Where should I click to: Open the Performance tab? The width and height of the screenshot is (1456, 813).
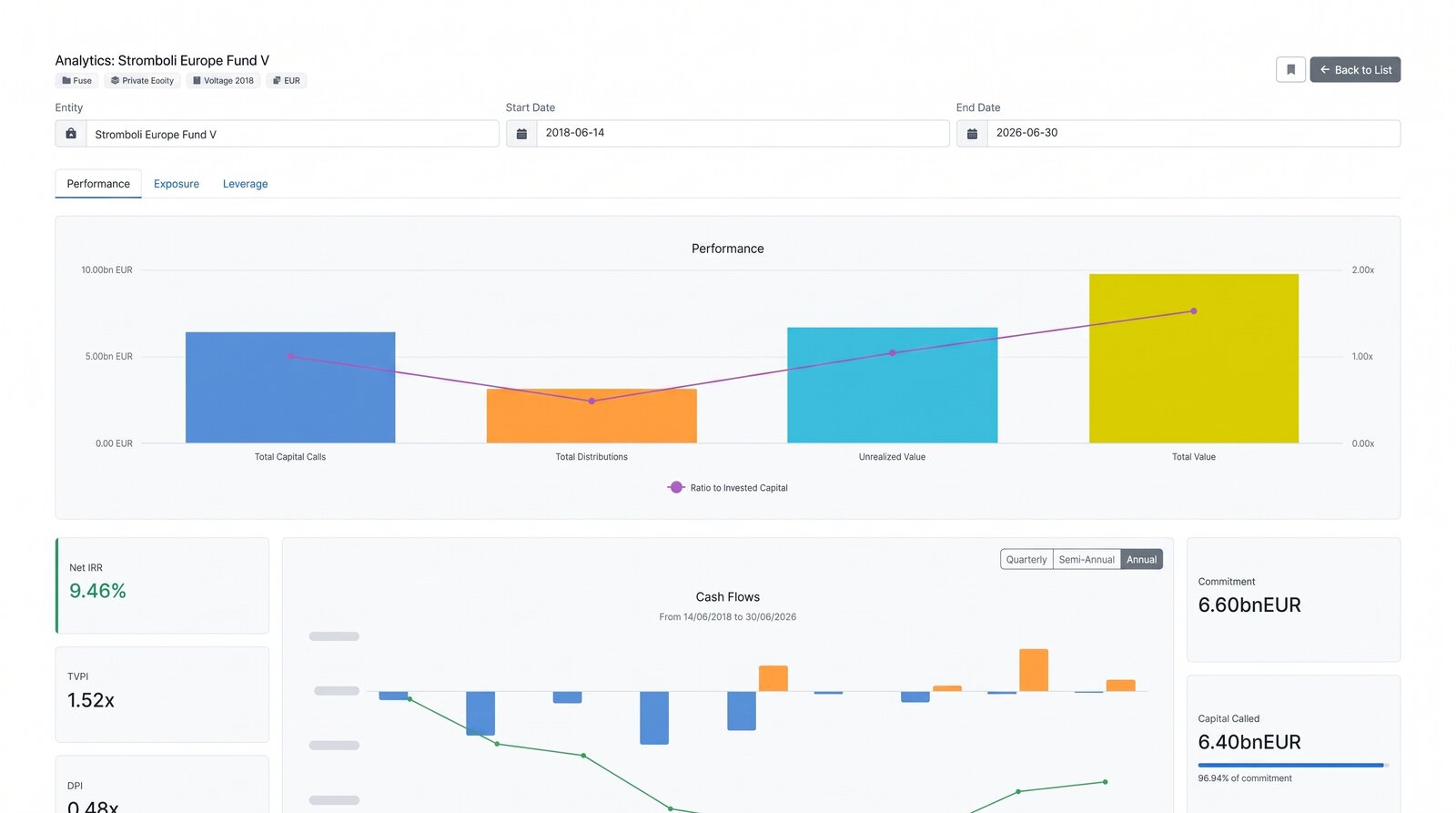(98, 184)
